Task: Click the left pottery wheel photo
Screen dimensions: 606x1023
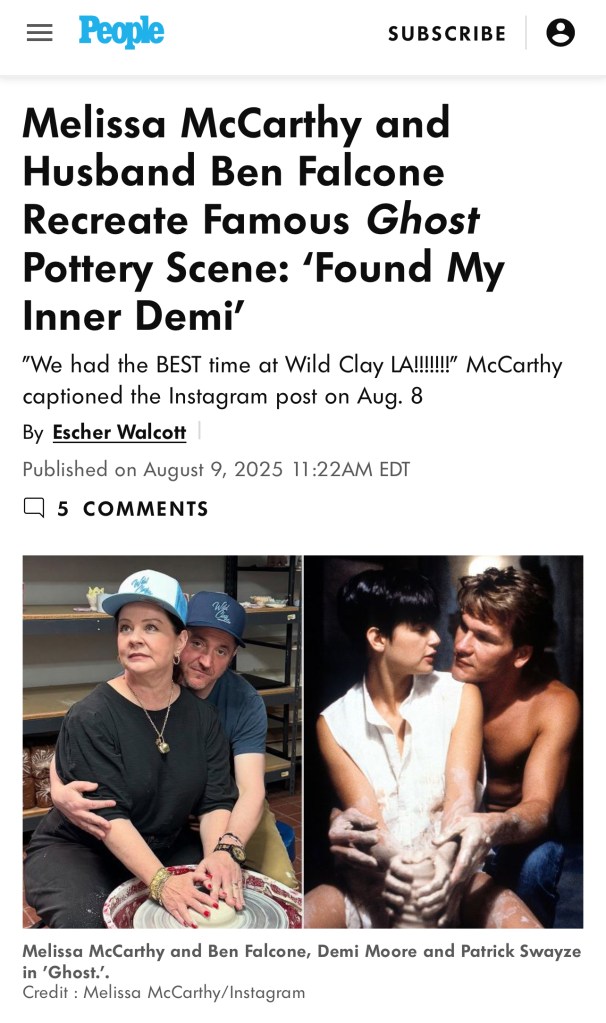Action: [162, 740]
